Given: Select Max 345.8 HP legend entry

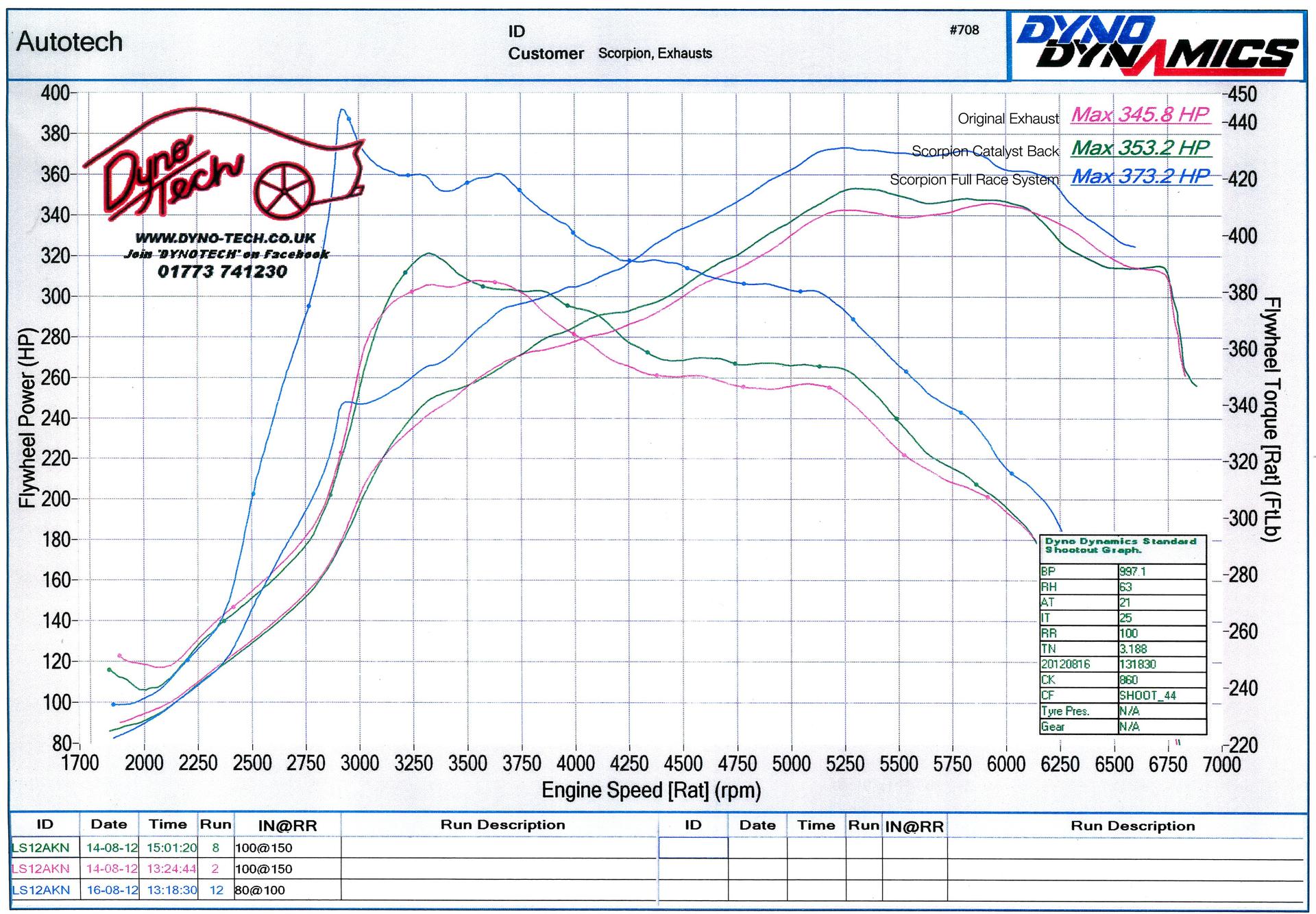Looking at the screenshot, I should pos(1140,115).
